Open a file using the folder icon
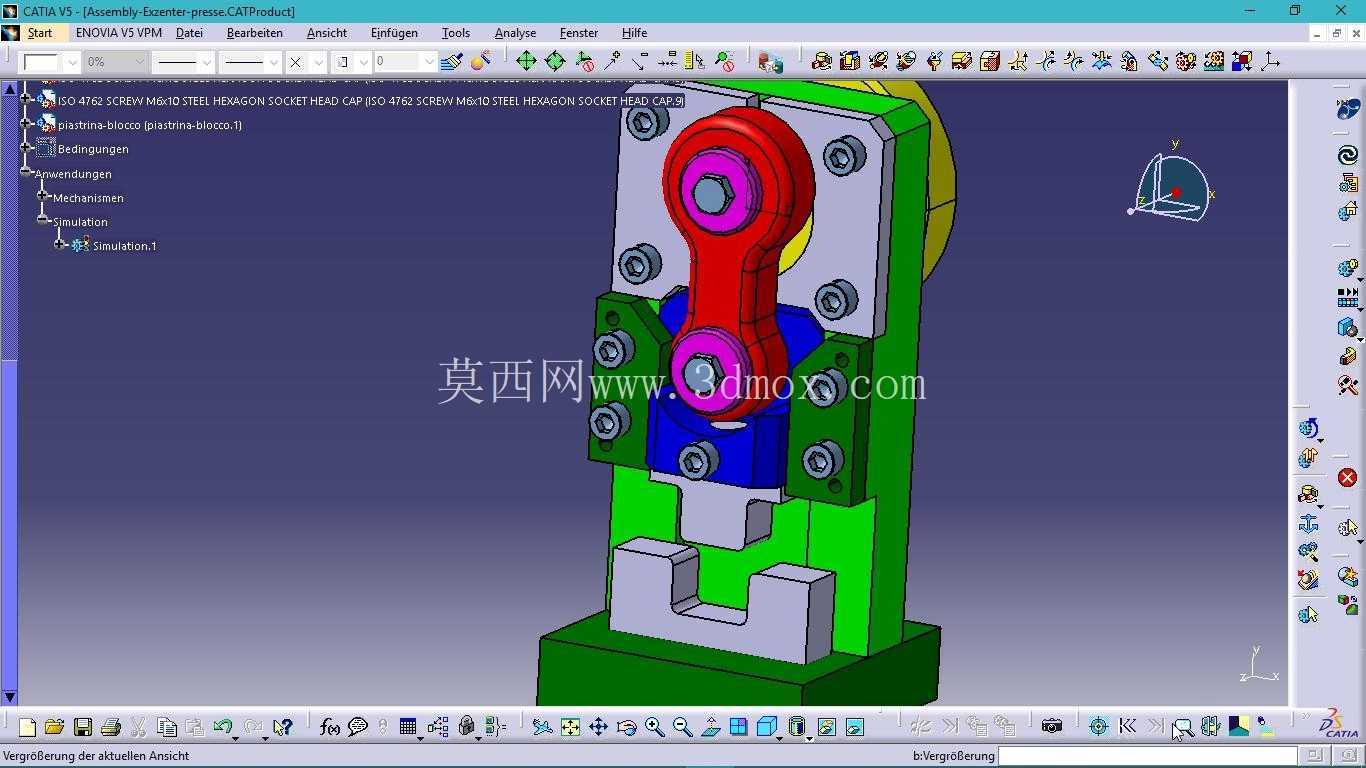 (55, 727)
